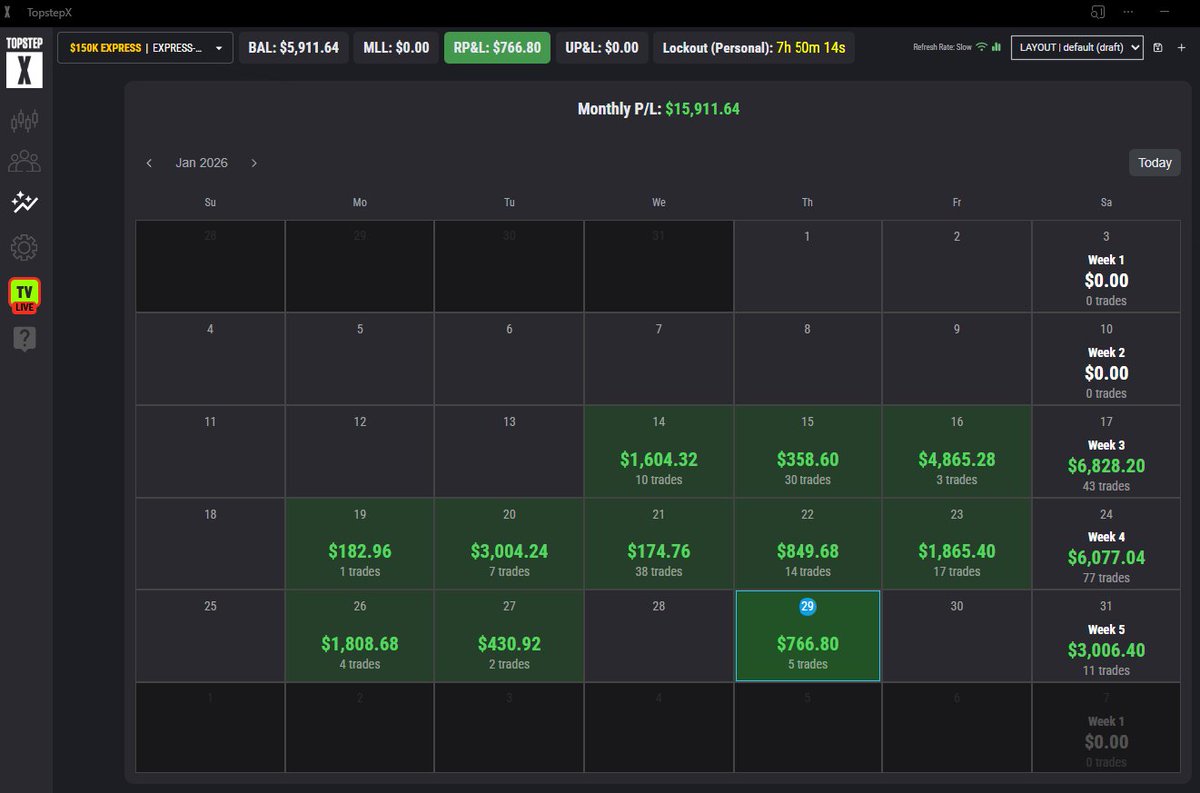Open the LAYOUT default draft dropdown
The height and width of the screenshot is (793, 1200).
(1077, 47)
